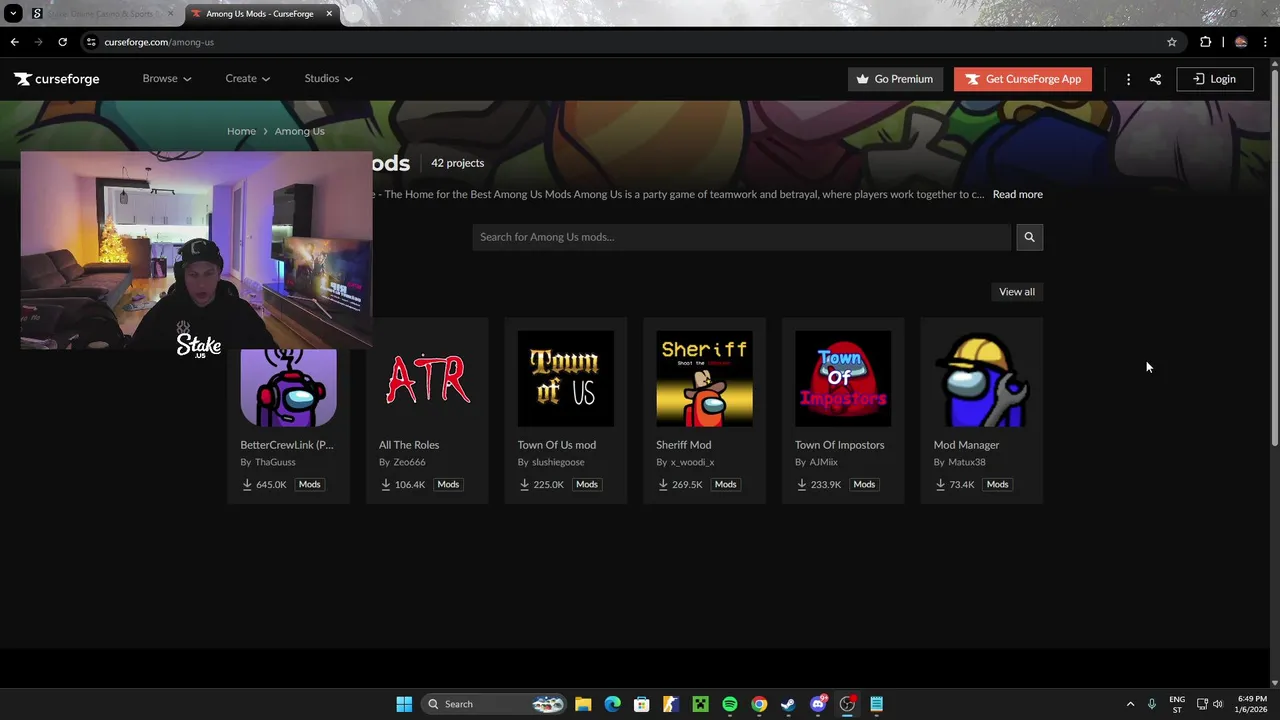Open Steam from taskbar

[x=788, y=704]
